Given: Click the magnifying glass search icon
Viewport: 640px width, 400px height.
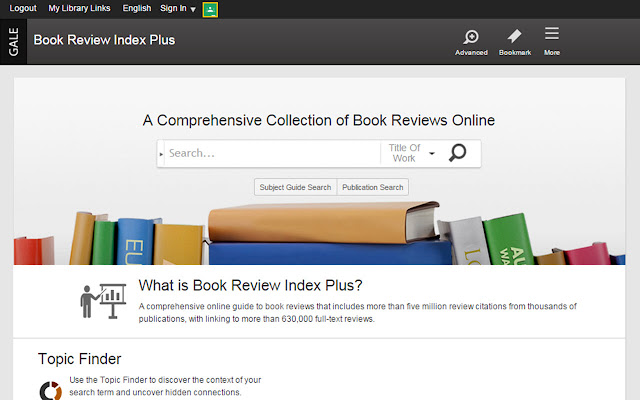Looking at the screenshot, I should coord(458,153).
